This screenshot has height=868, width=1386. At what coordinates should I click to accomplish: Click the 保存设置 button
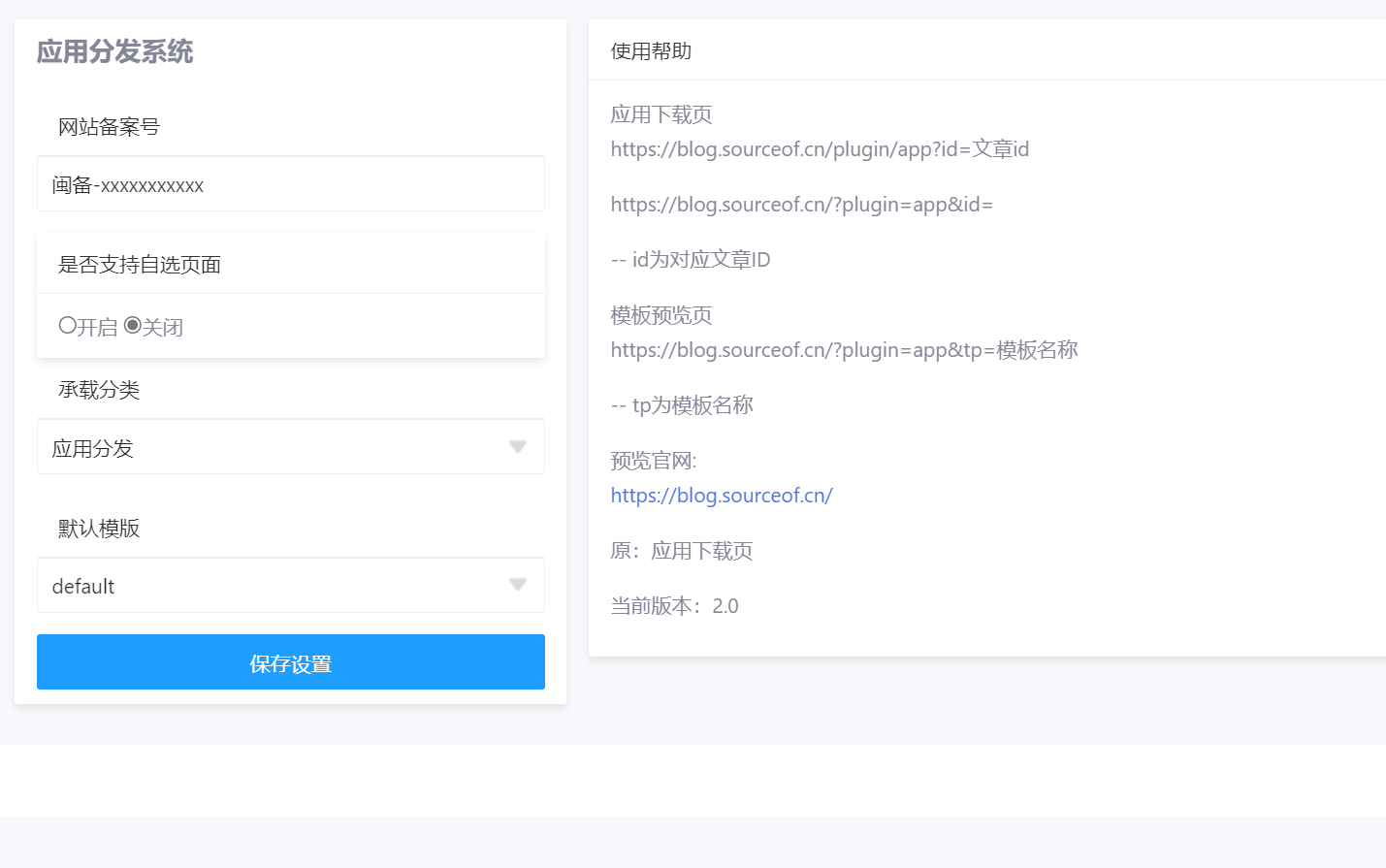coord(291,662)
